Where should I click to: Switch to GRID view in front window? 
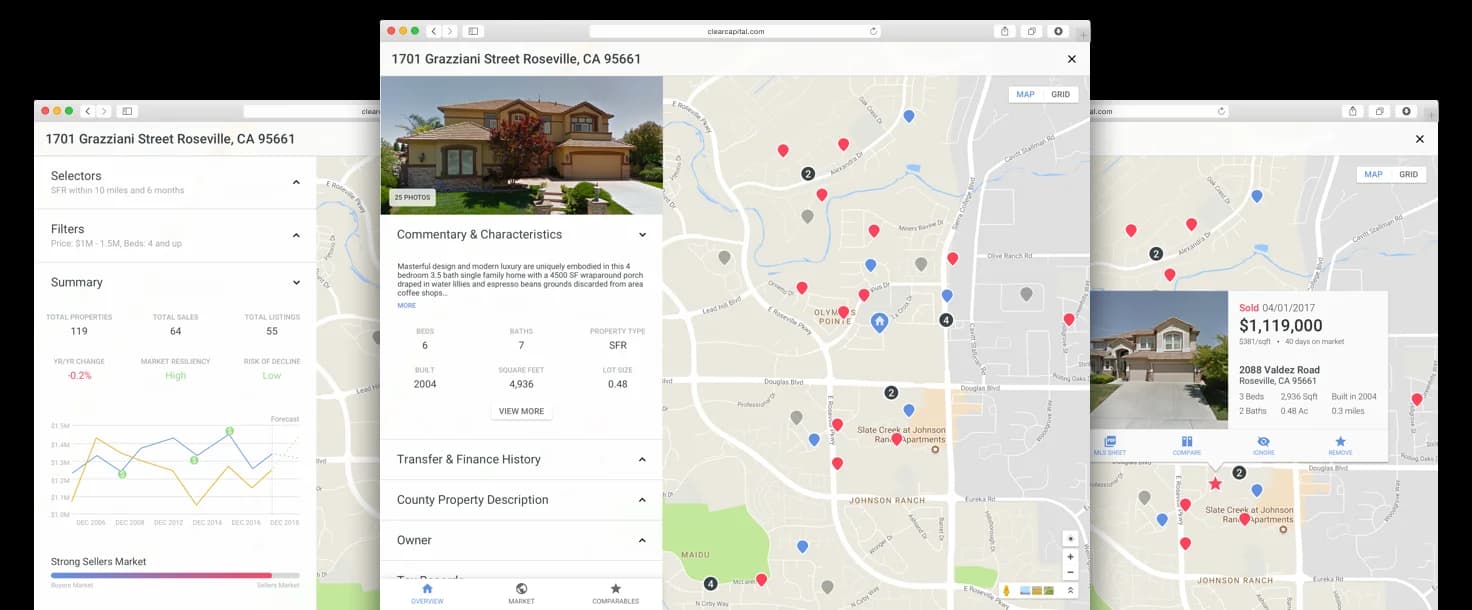pos(1060,94)
